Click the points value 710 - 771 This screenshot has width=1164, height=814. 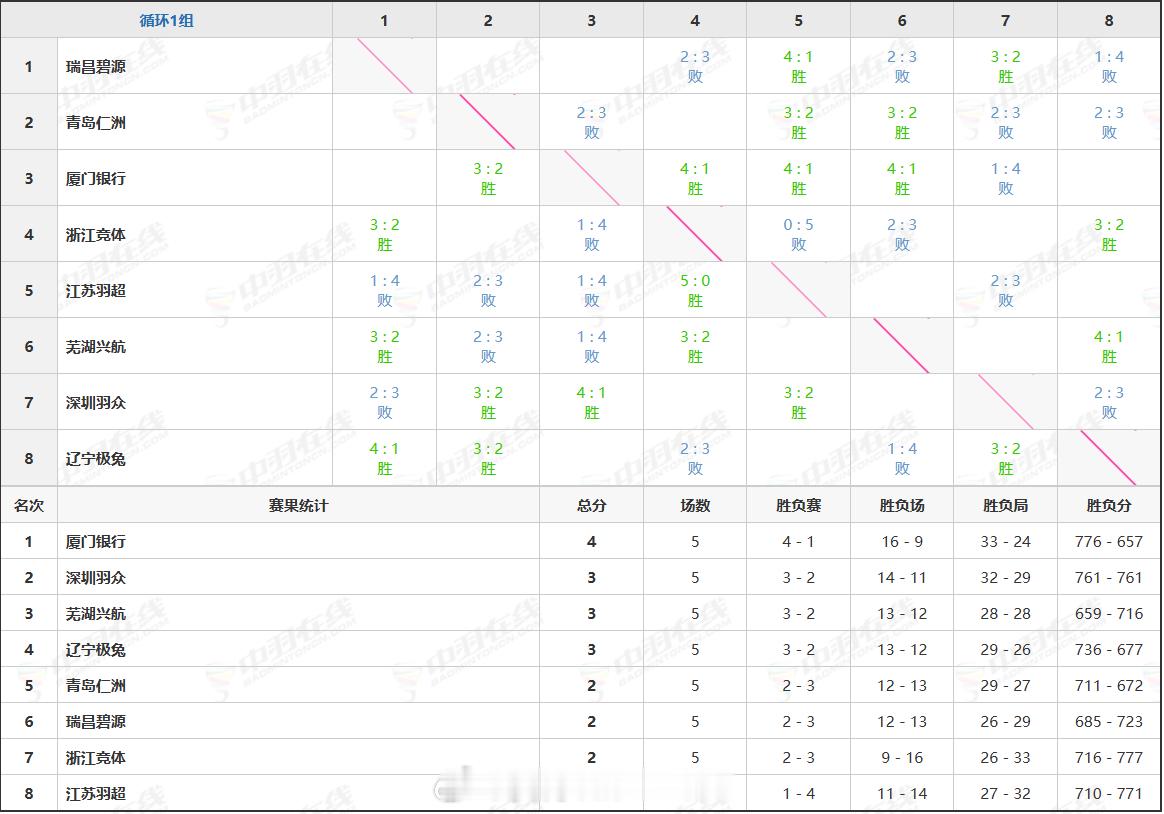[1109, 793]
